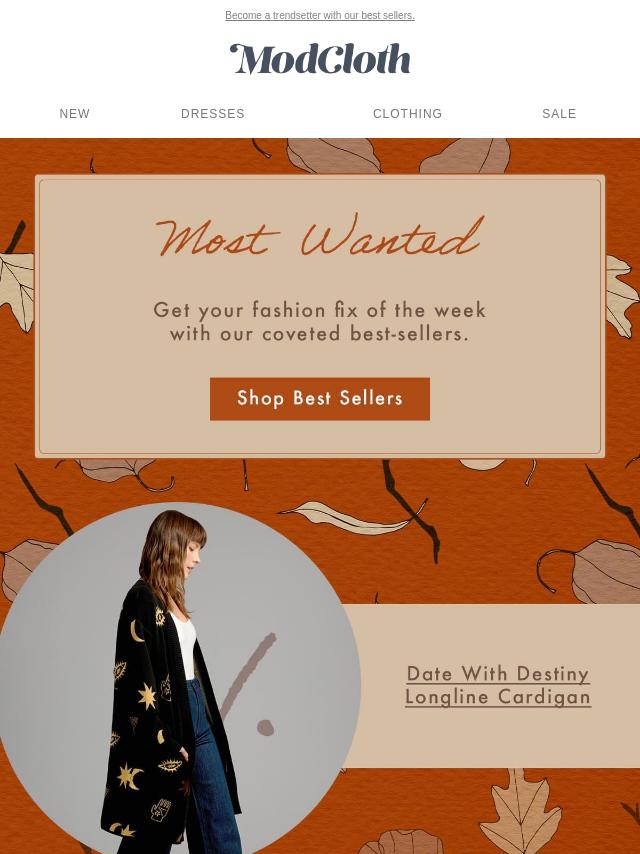Open Date With Destiny Longline Cardigan link
This screenshot has width=640, height=854.
498,685
